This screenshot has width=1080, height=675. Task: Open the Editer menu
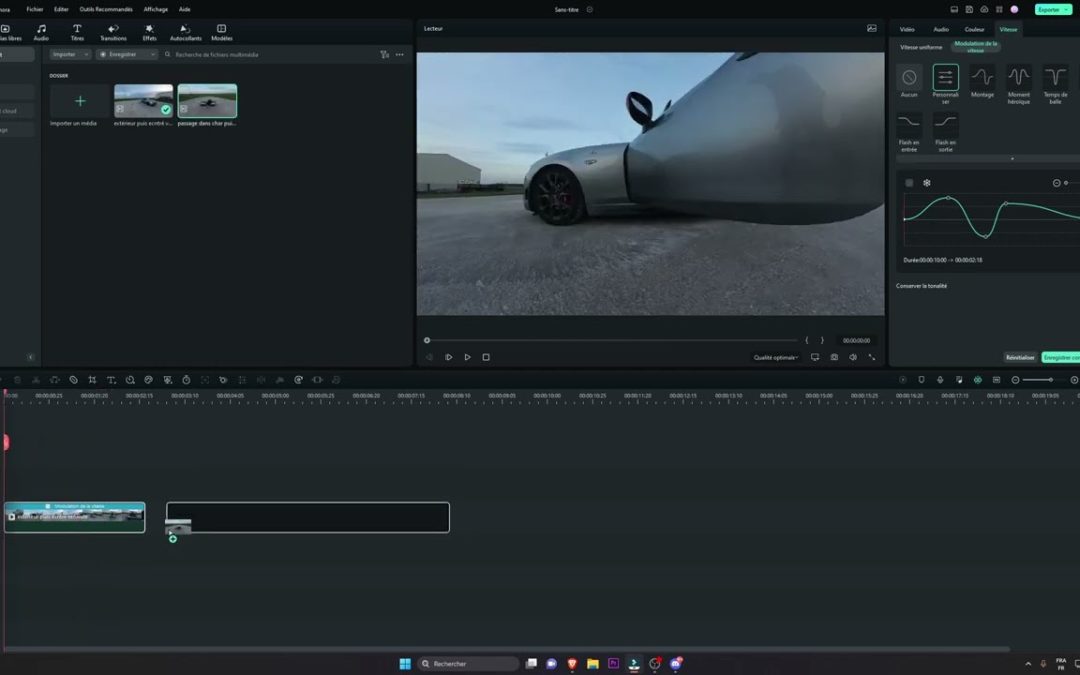(61, 10)
